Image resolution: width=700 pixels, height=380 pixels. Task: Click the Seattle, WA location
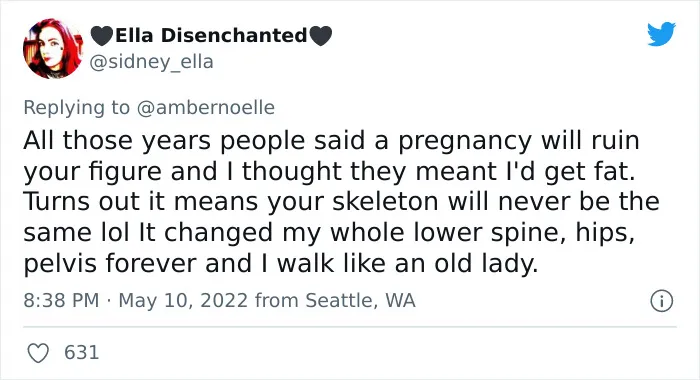(360, 301)
